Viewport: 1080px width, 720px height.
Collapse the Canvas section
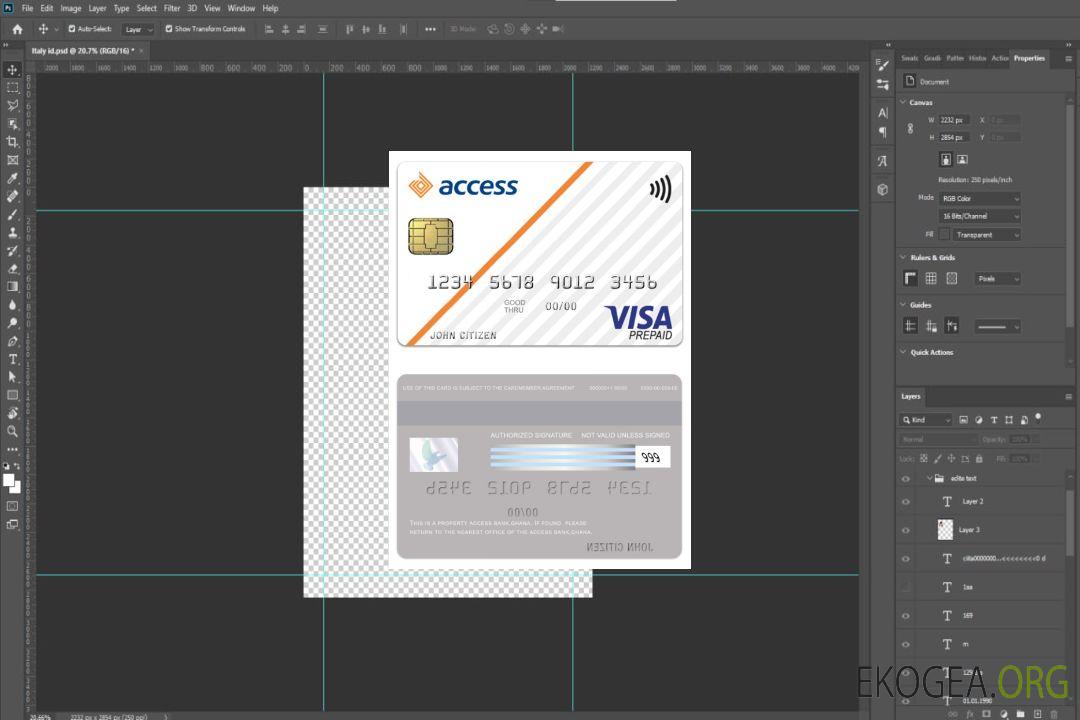[903, 102]
